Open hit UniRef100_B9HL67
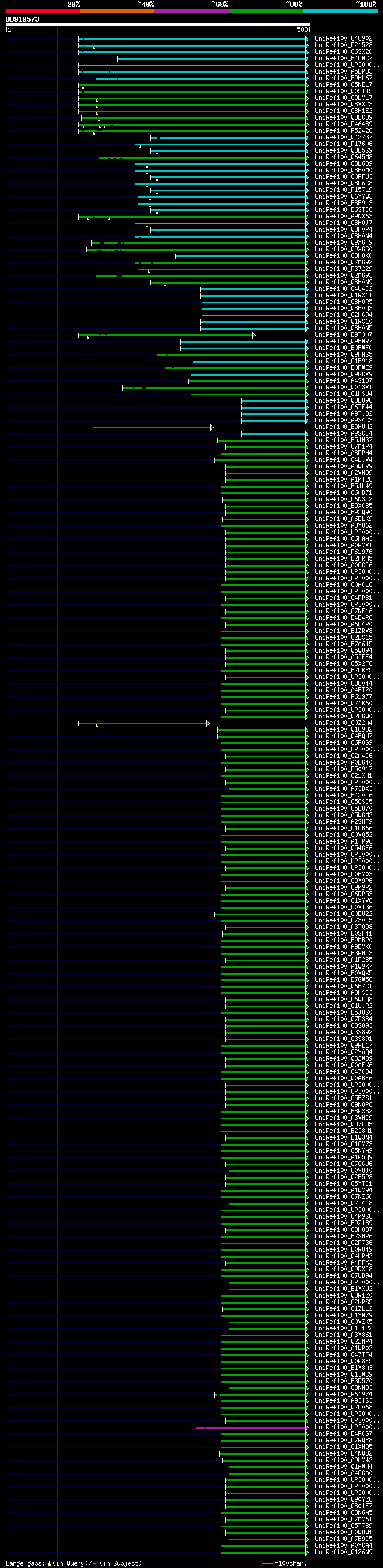383x1568 pixels. (x=344, y=78)
